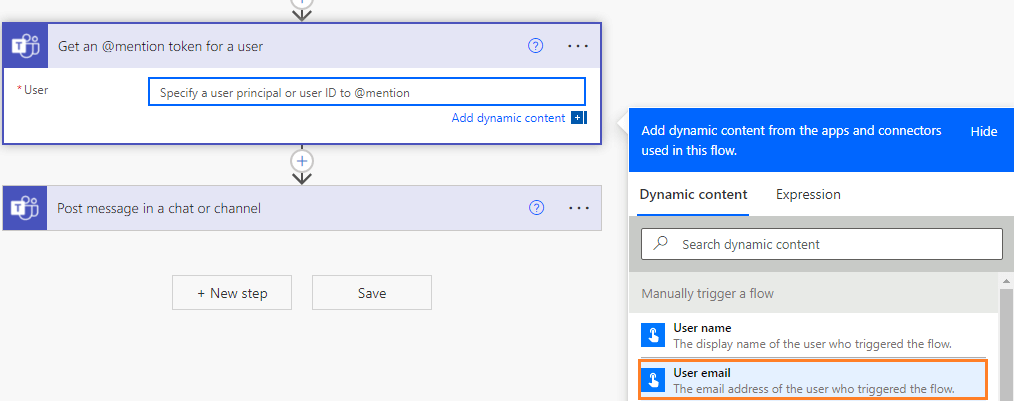Screen dimensions: 1014x401
Task: Switch to the Dynamic content tab
Action: coord(693,195)
